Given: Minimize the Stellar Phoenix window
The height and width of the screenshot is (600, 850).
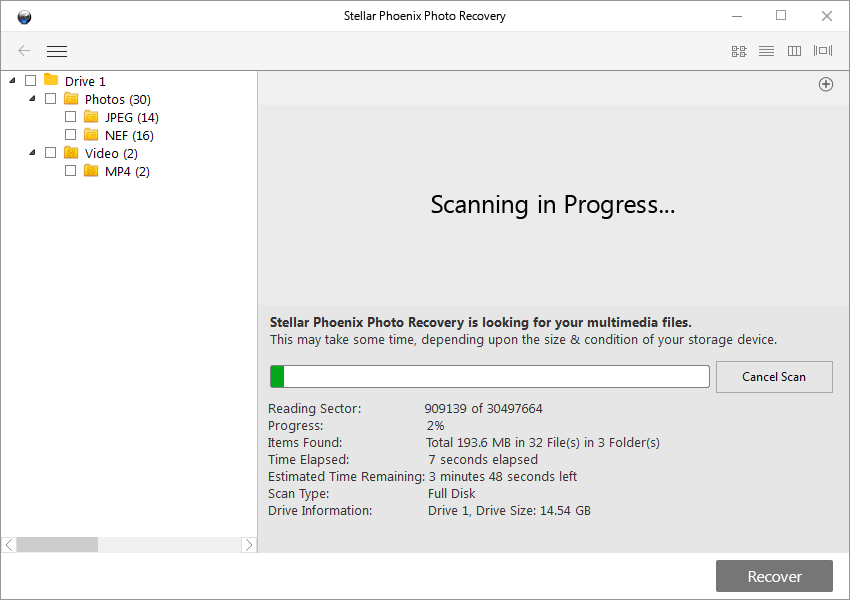Looking at the screenshot, I should (x=737, y=16).
